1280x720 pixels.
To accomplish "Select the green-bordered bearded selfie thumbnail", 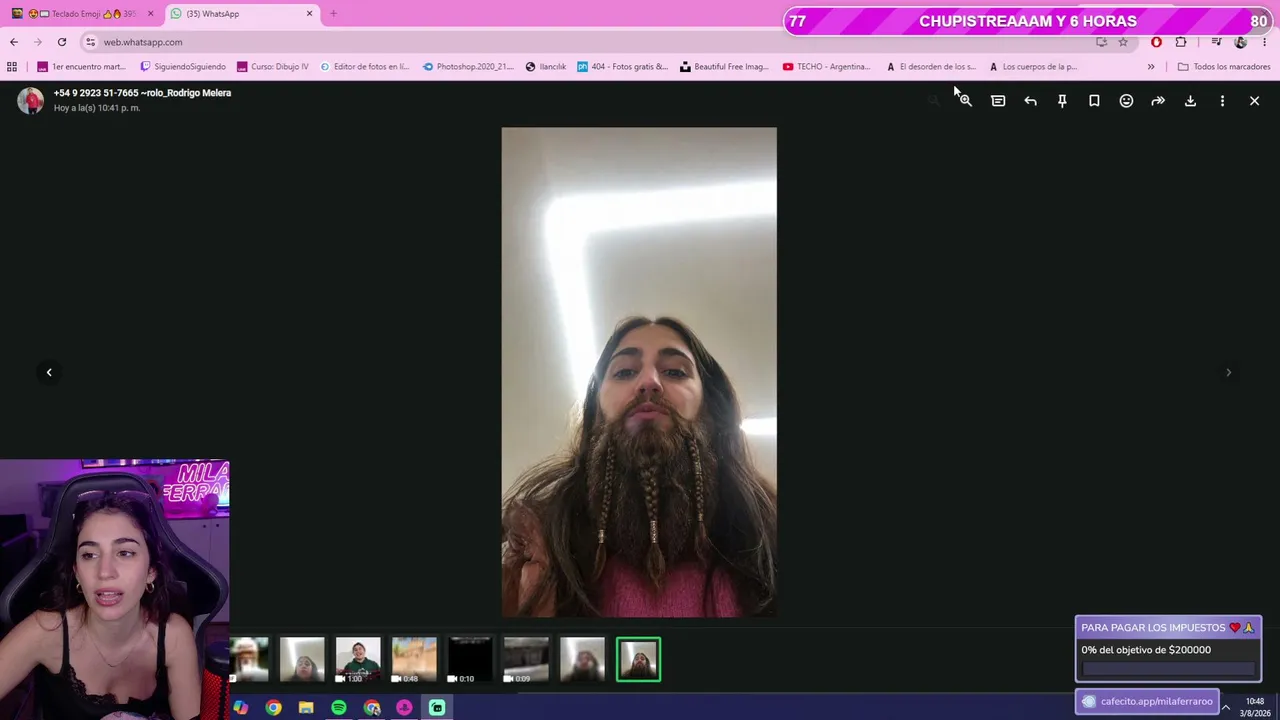I will point(638,660).
